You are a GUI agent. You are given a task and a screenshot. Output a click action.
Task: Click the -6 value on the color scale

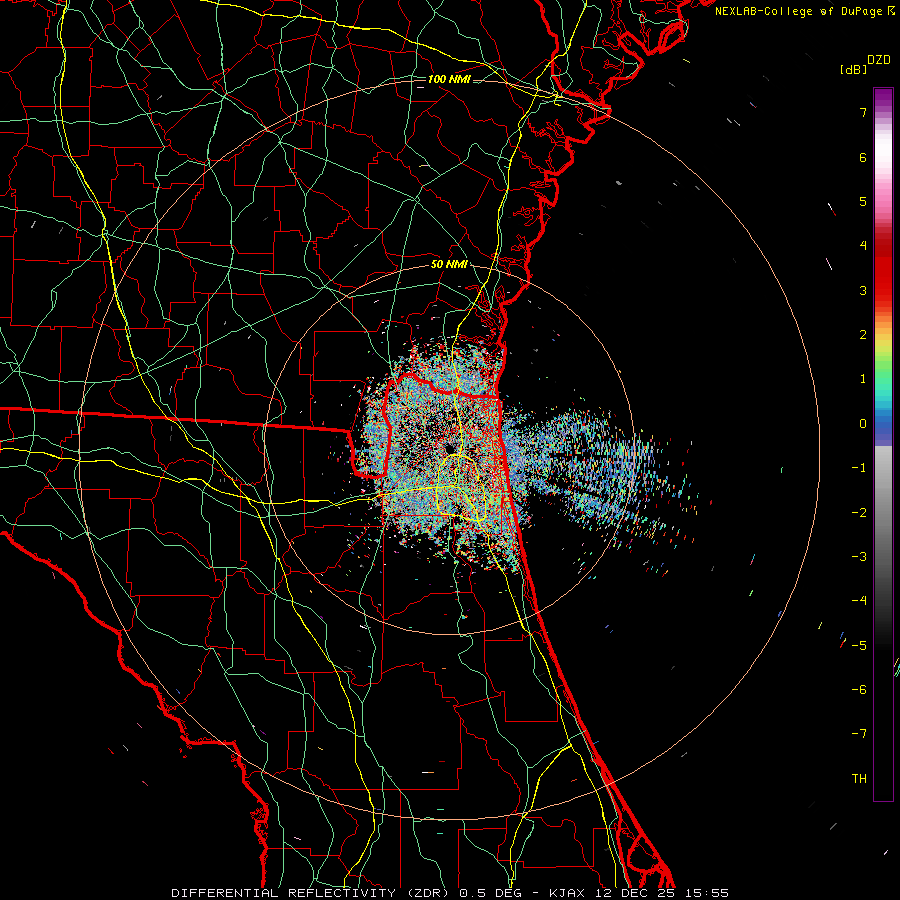tap(859, 690)
